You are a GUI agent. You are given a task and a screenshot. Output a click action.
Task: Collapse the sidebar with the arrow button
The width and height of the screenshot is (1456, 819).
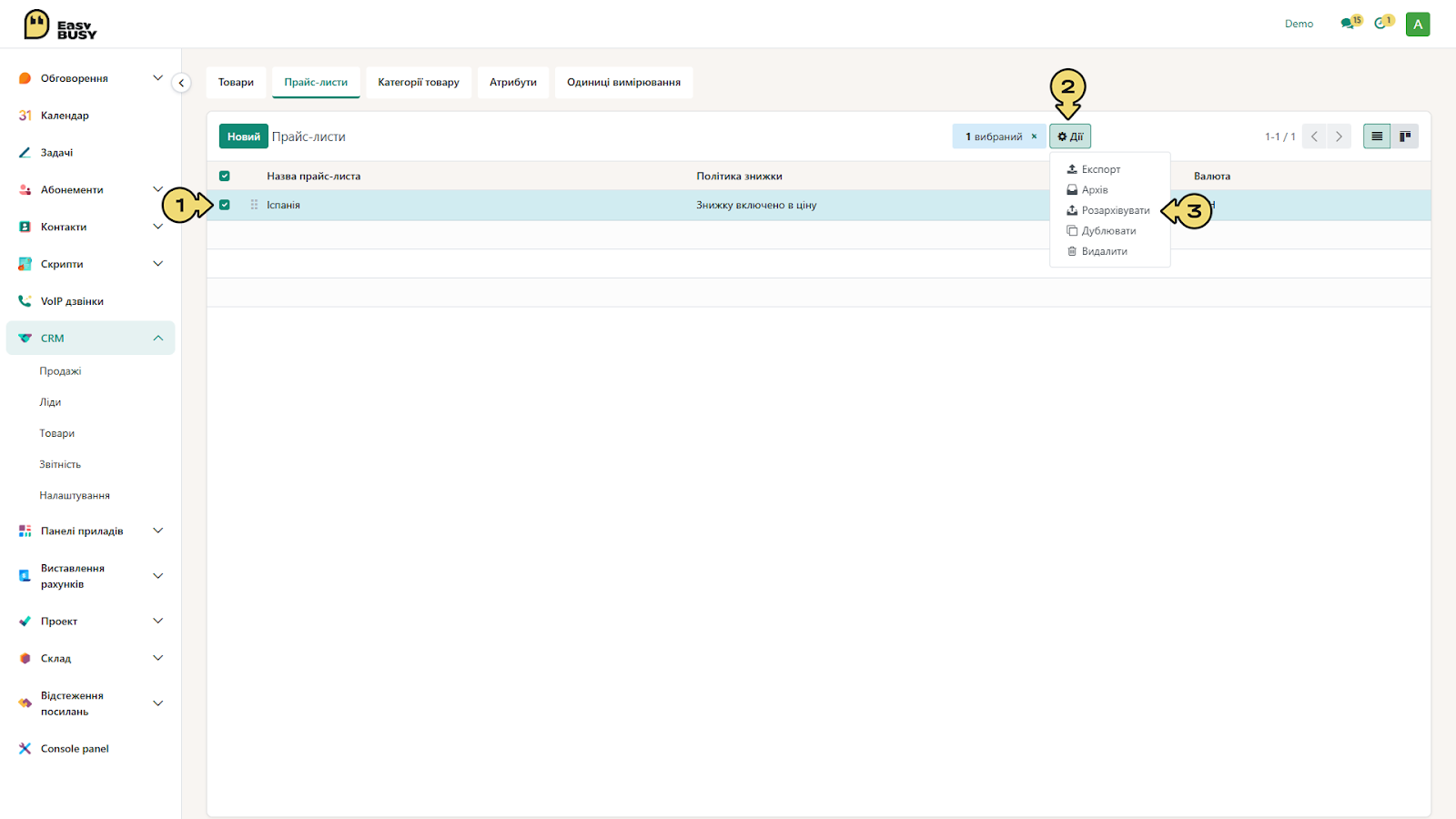181,83
